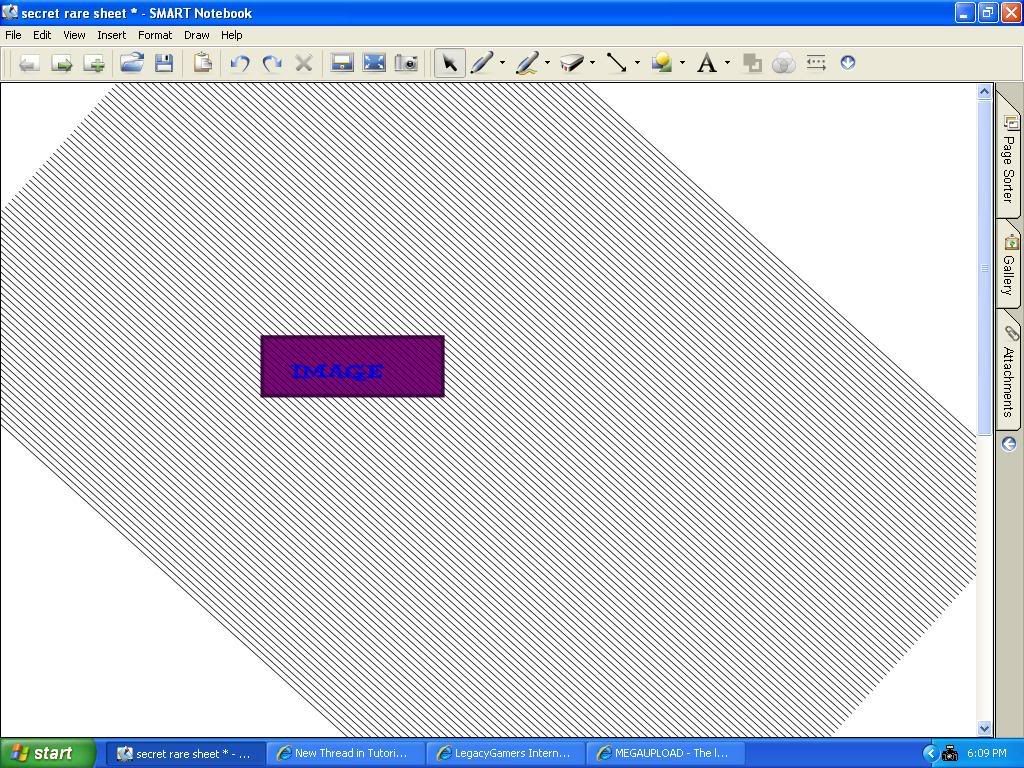Viewport: 1024px width, 768px height.
Task: Toggle Full Screen view
Action: 373,62
